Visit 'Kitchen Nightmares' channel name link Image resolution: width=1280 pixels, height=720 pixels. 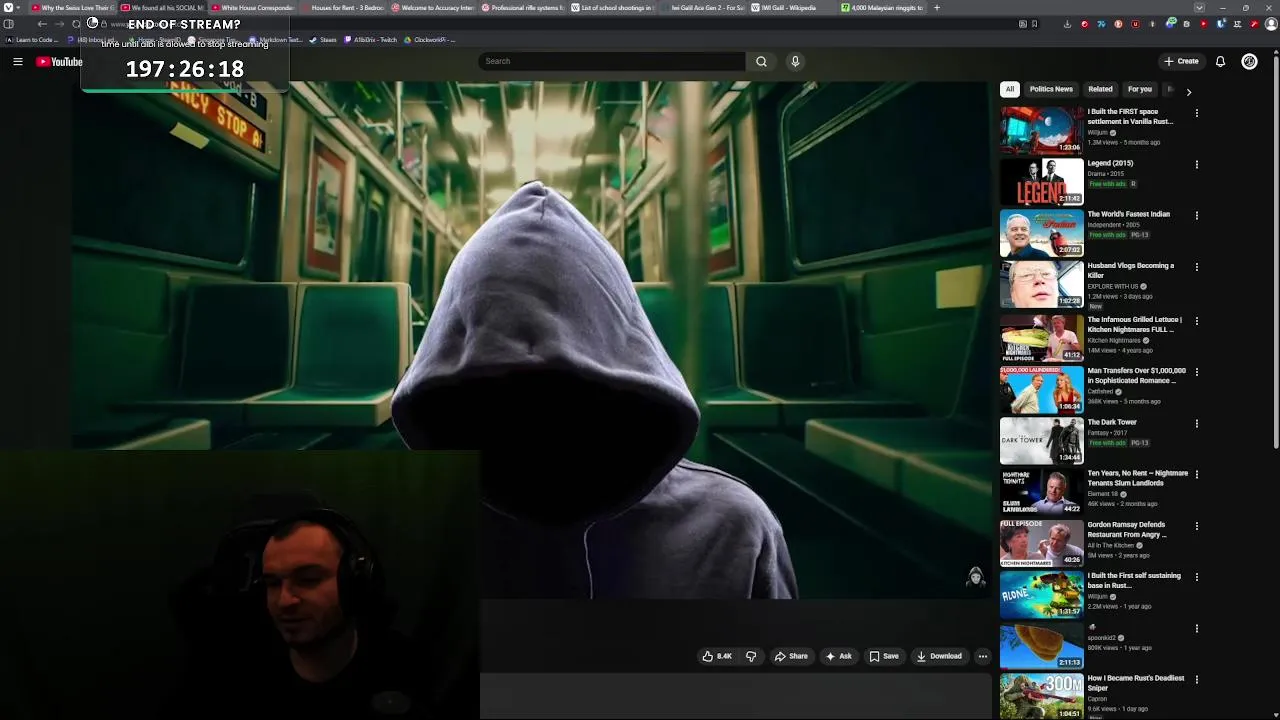click(x=1113, y=341)
